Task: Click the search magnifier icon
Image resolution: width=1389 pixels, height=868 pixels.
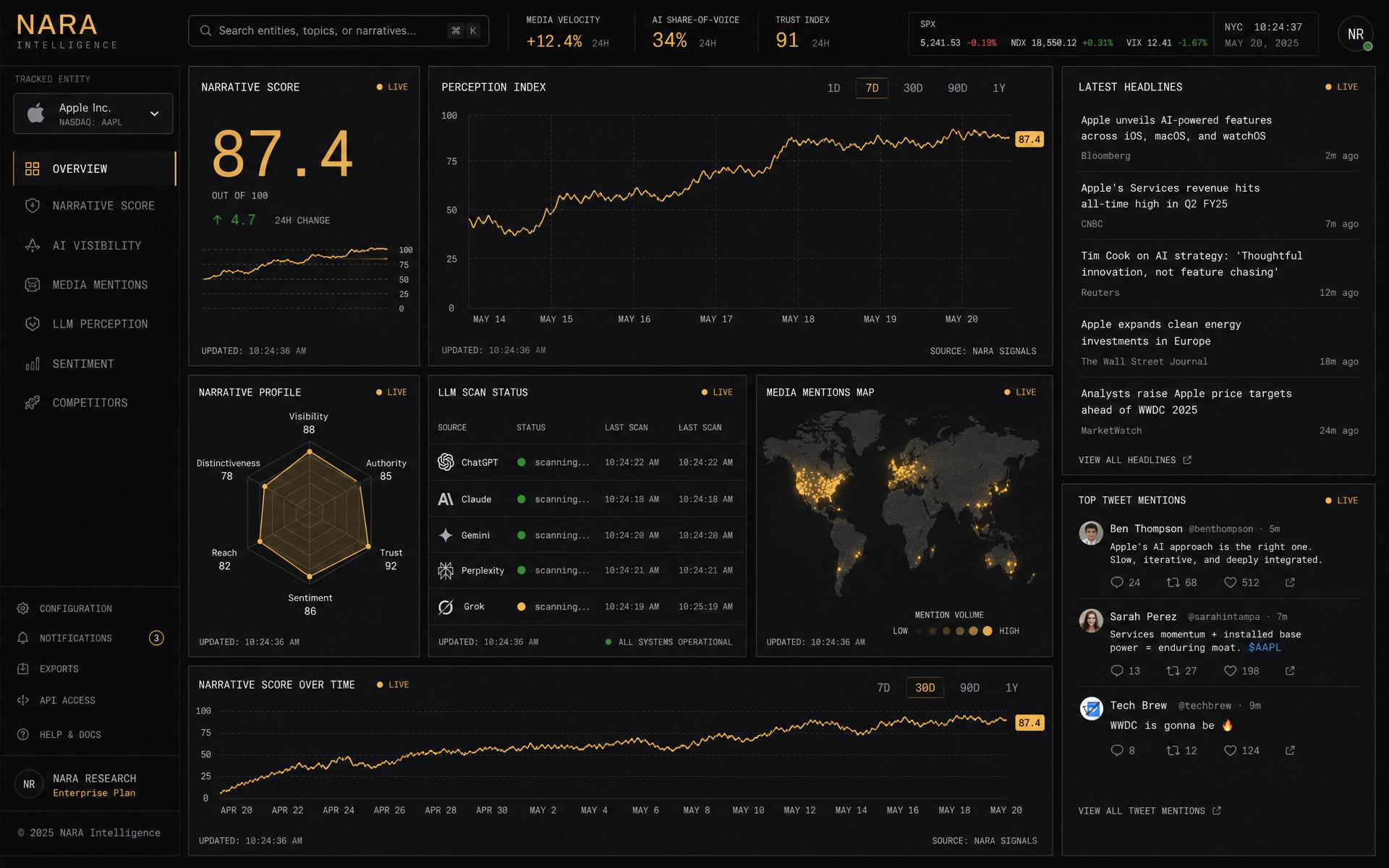Action: tap(205, 30)
